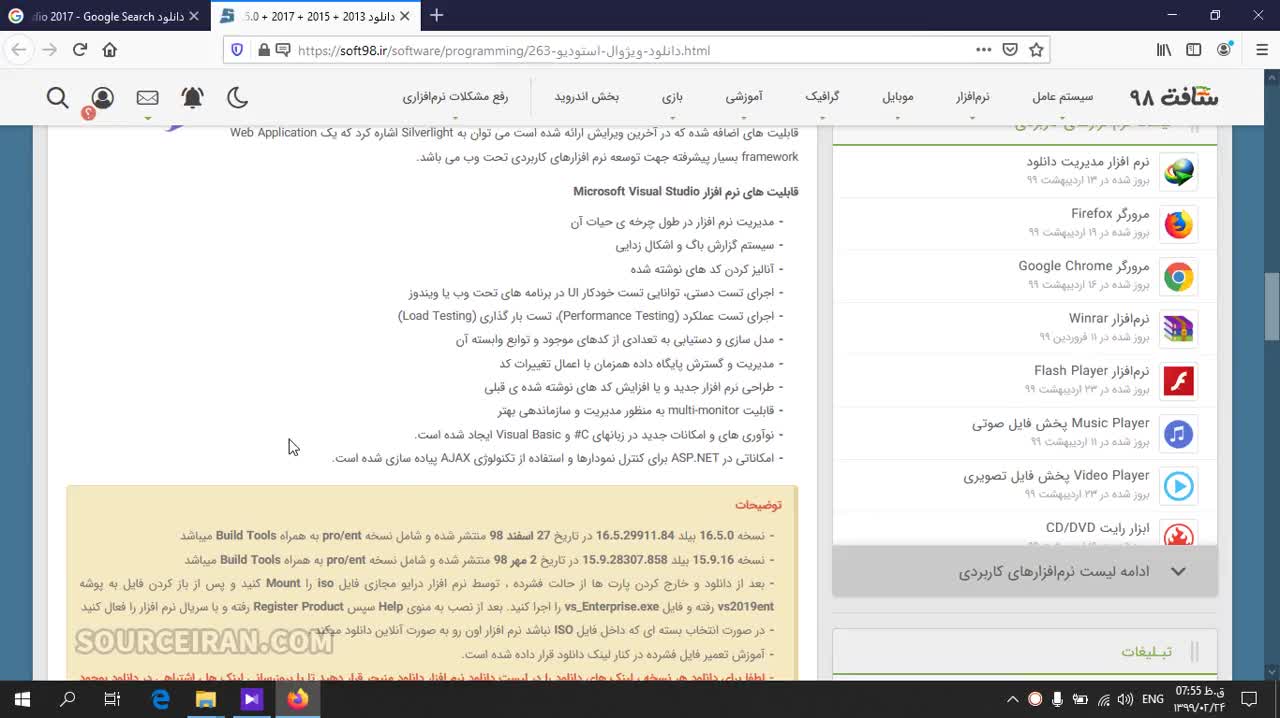
Task: Click the site search magnifier icon
Action: point(57,97)
